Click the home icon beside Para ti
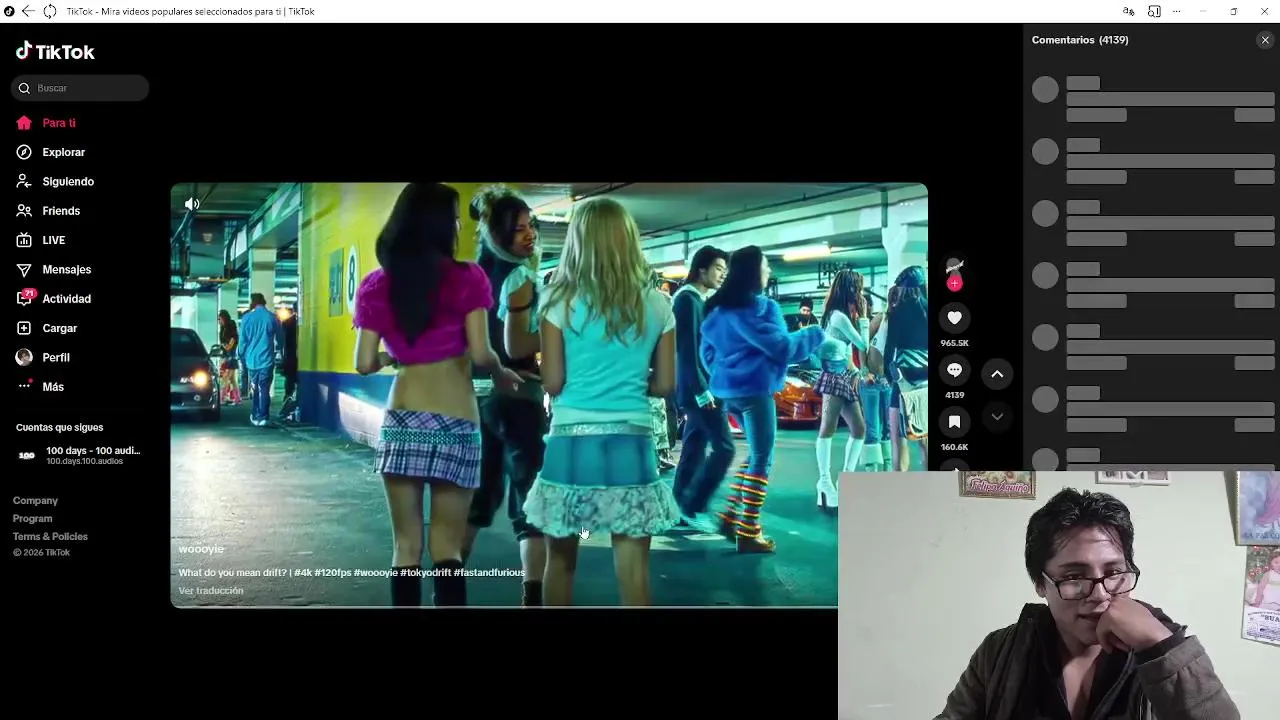The width and height of the screenshot is (1280, 720). tap(24, 123)
